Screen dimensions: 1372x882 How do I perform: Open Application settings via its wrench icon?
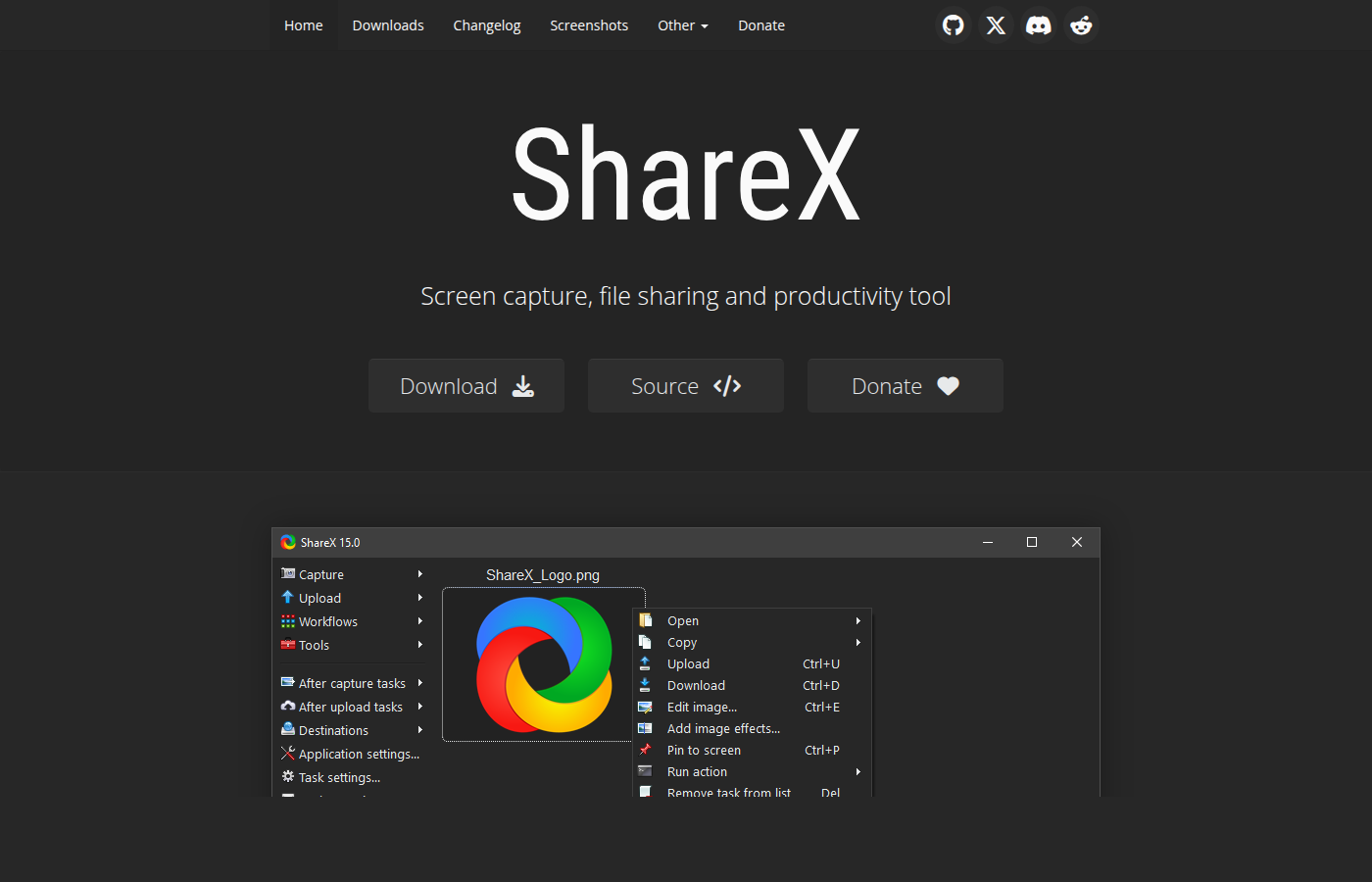(x=288, y=753)
